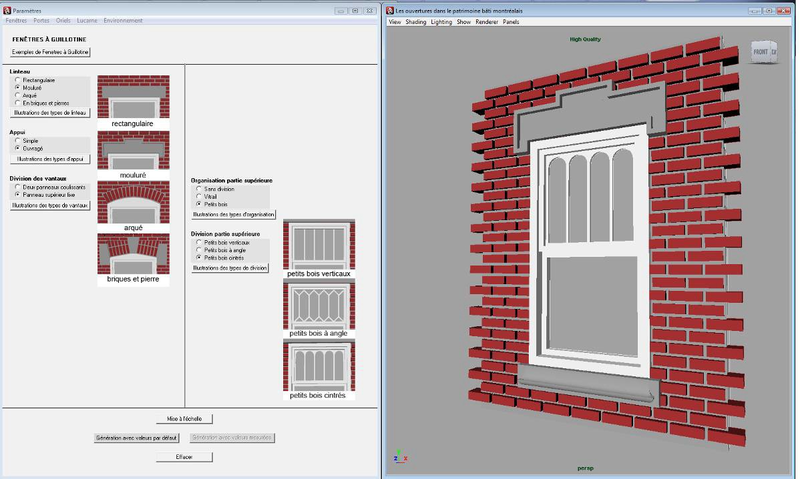Click the Organisation partie supérieure label
This screenshot has width=800, height=479.
[x=232, y=181]
